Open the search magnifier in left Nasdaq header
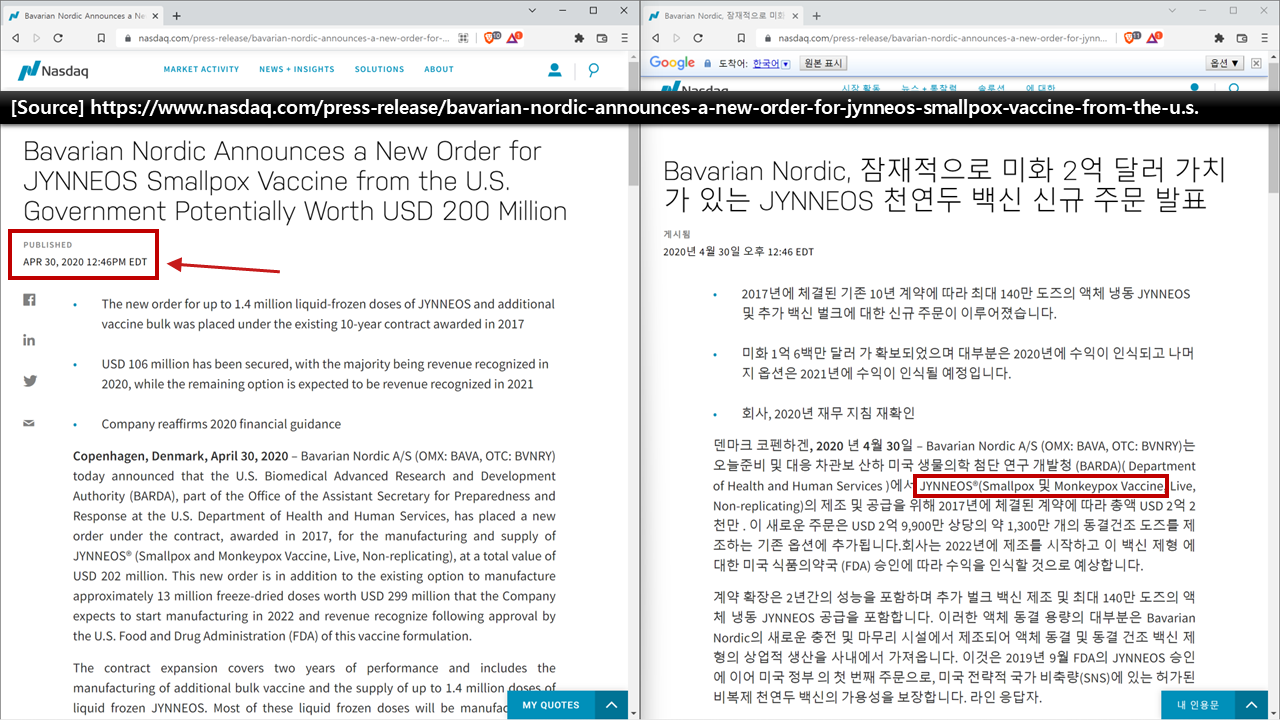The height and width of the screenshot is (720, 1280). 594,70
